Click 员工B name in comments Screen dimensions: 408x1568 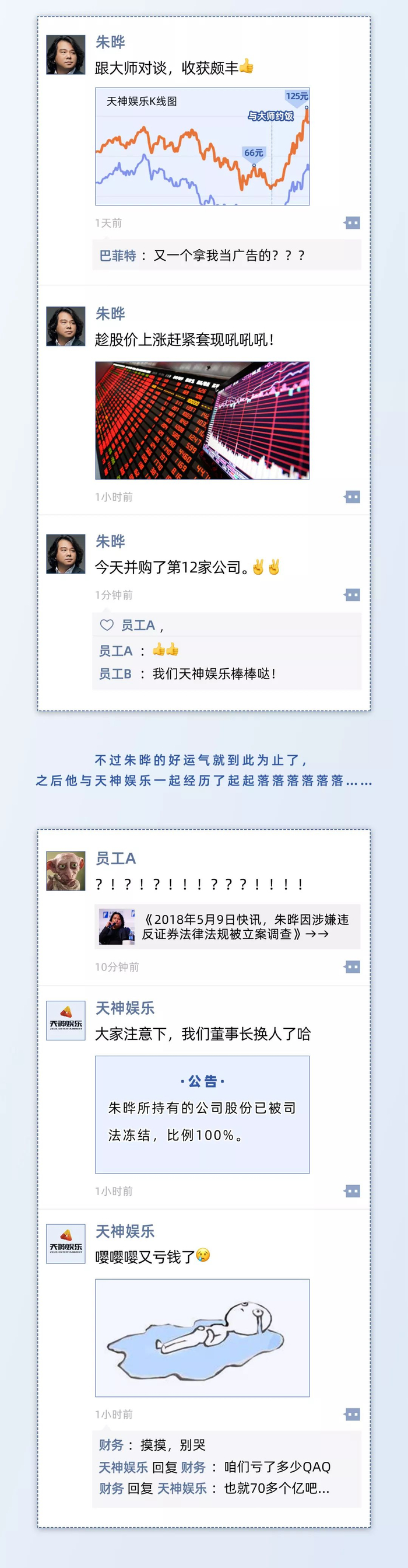click(115, 674)
